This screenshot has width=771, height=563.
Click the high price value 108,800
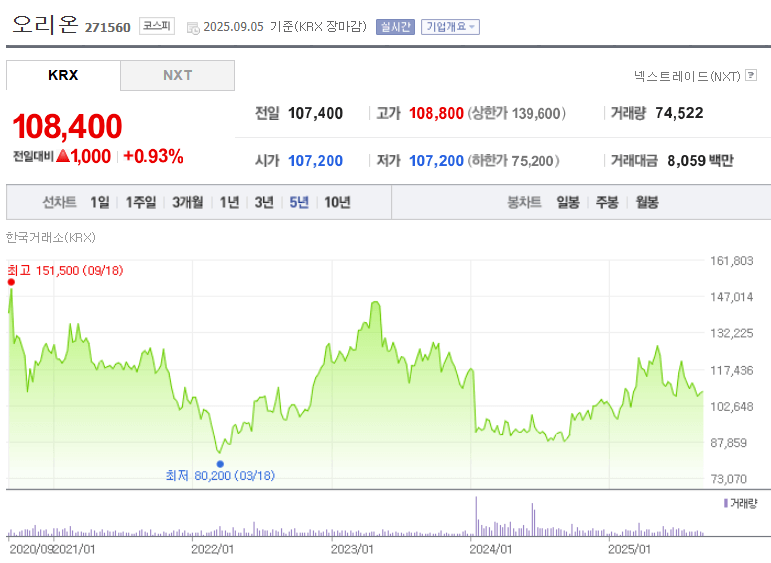pyautogui.click(x=436, y=113)
